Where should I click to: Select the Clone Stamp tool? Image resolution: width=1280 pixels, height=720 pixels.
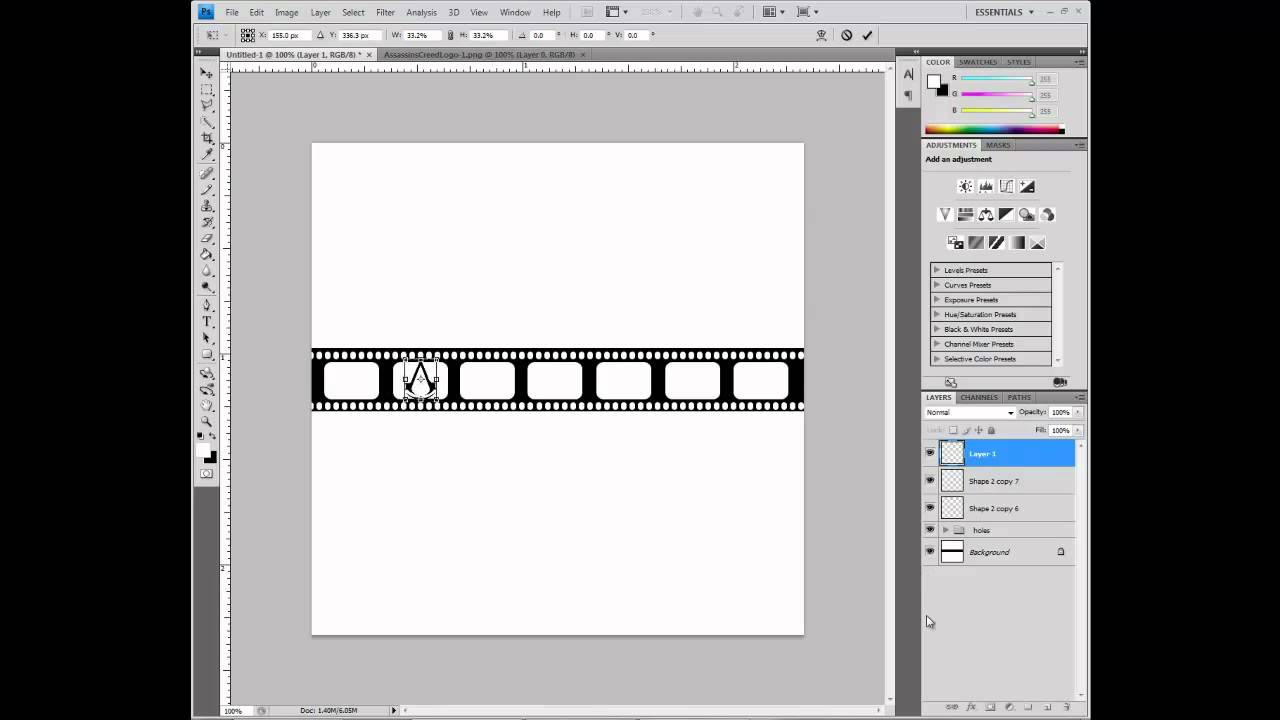[x=207, y=206]
